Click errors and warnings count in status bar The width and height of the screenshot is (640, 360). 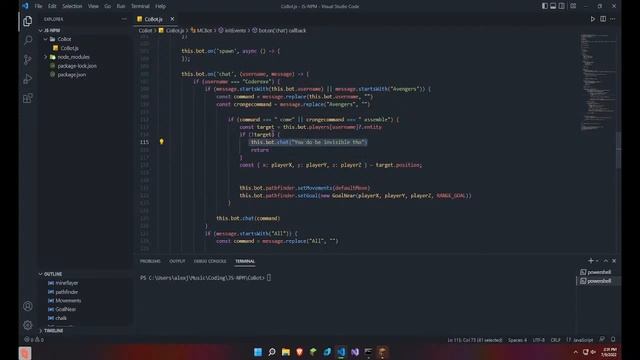(34, 340)
